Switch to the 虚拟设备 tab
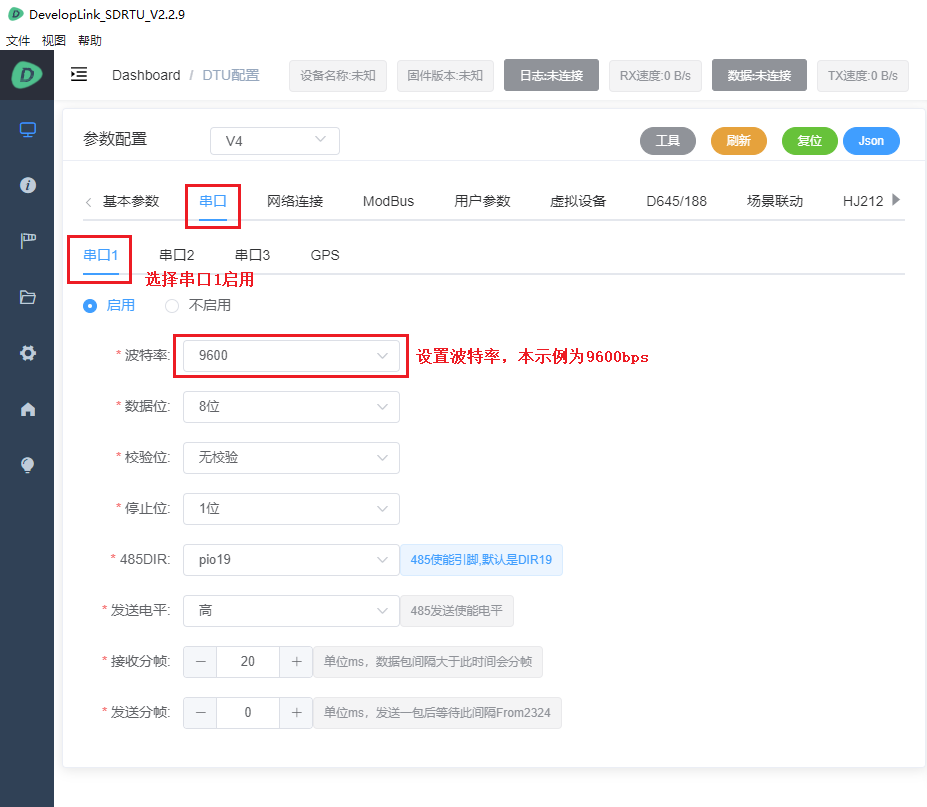Viewport: 927px width, 807px height. coord(578,201)
